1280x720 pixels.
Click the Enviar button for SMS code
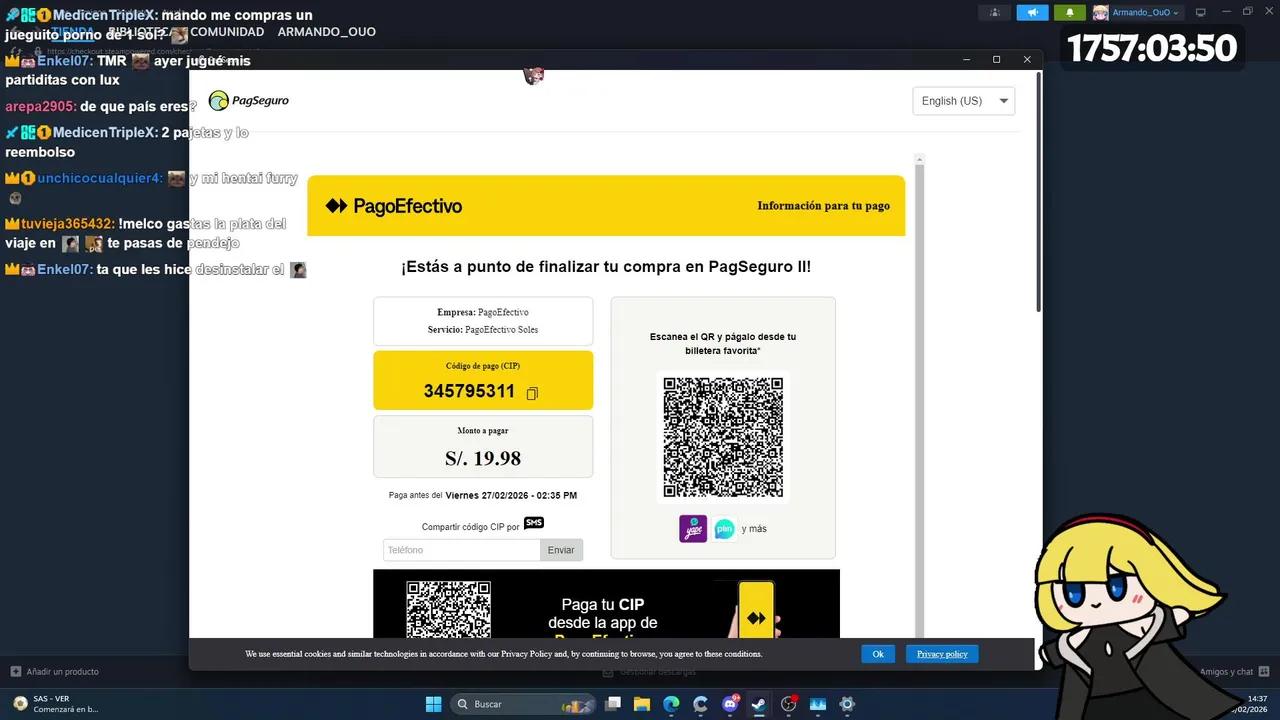point(561,550)
